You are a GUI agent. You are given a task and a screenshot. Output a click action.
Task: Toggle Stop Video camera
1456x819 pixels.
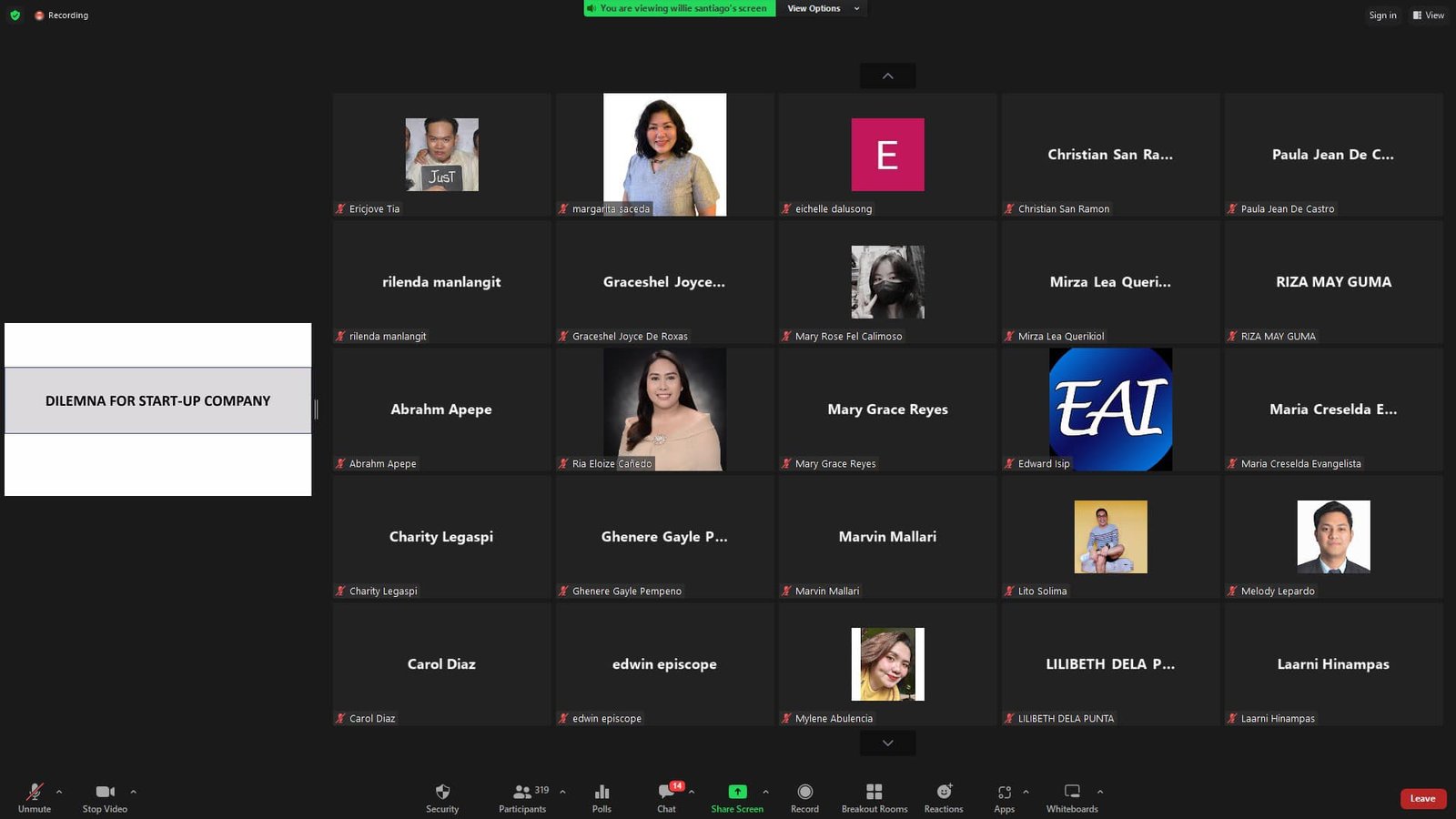tap(105, 792)
